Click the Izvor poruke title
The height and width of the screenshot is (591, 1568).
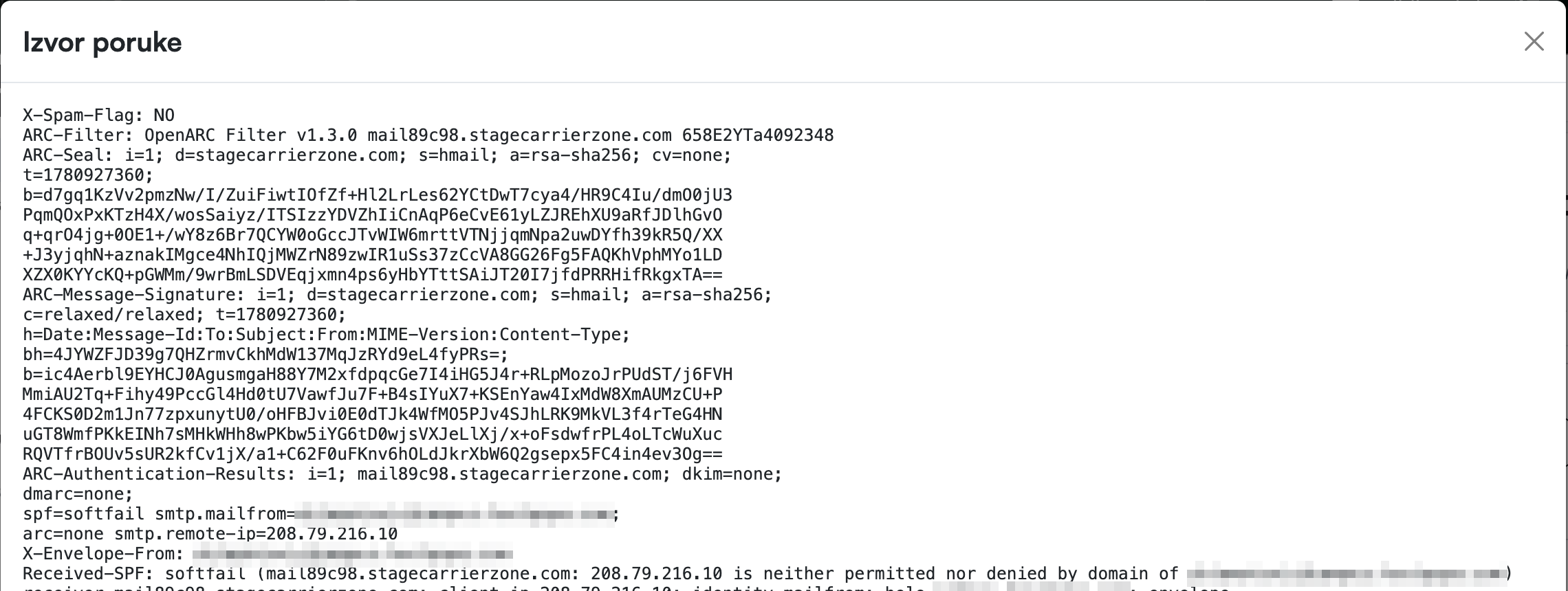(x=102, y=43)
